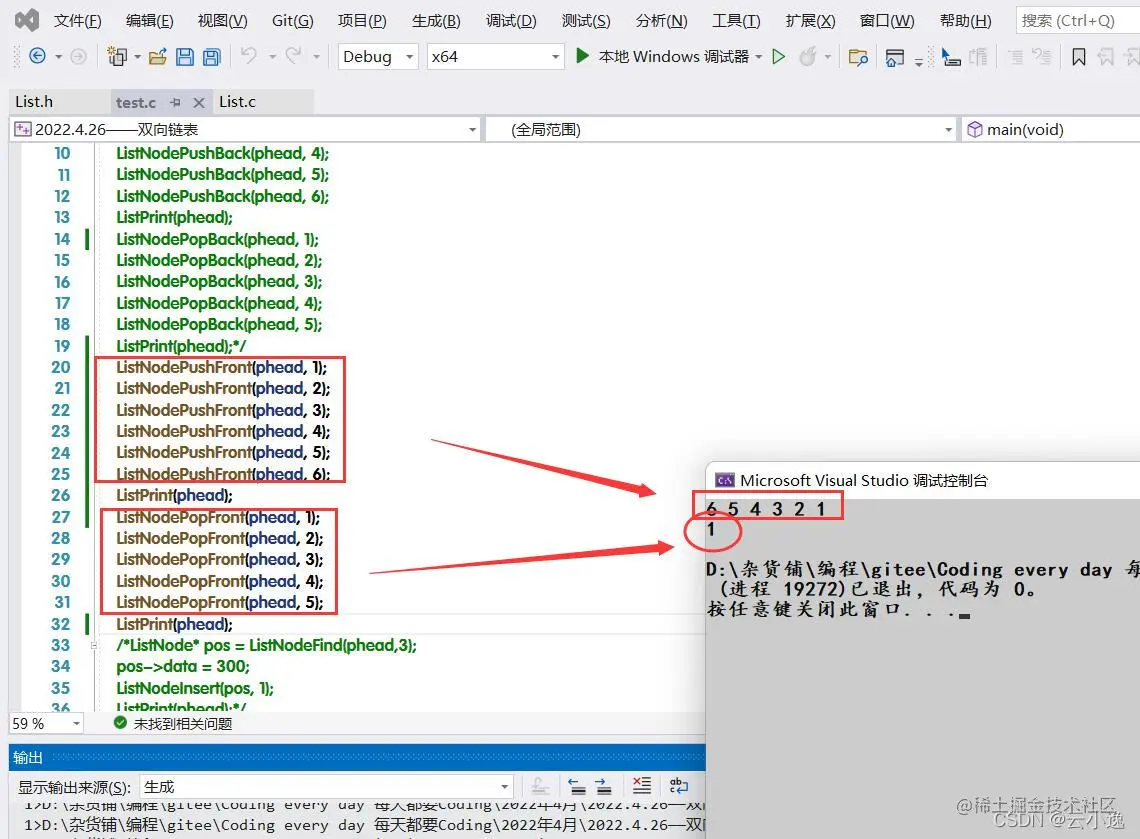This screenshot has height=839, width=1140.
Task: Click the Hot Reload flame icon
Action: point(808,56)
